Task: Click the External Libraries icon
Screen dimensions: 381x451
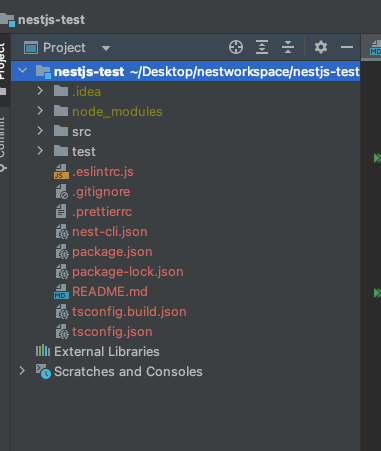Action: click(x=43, y=351)
